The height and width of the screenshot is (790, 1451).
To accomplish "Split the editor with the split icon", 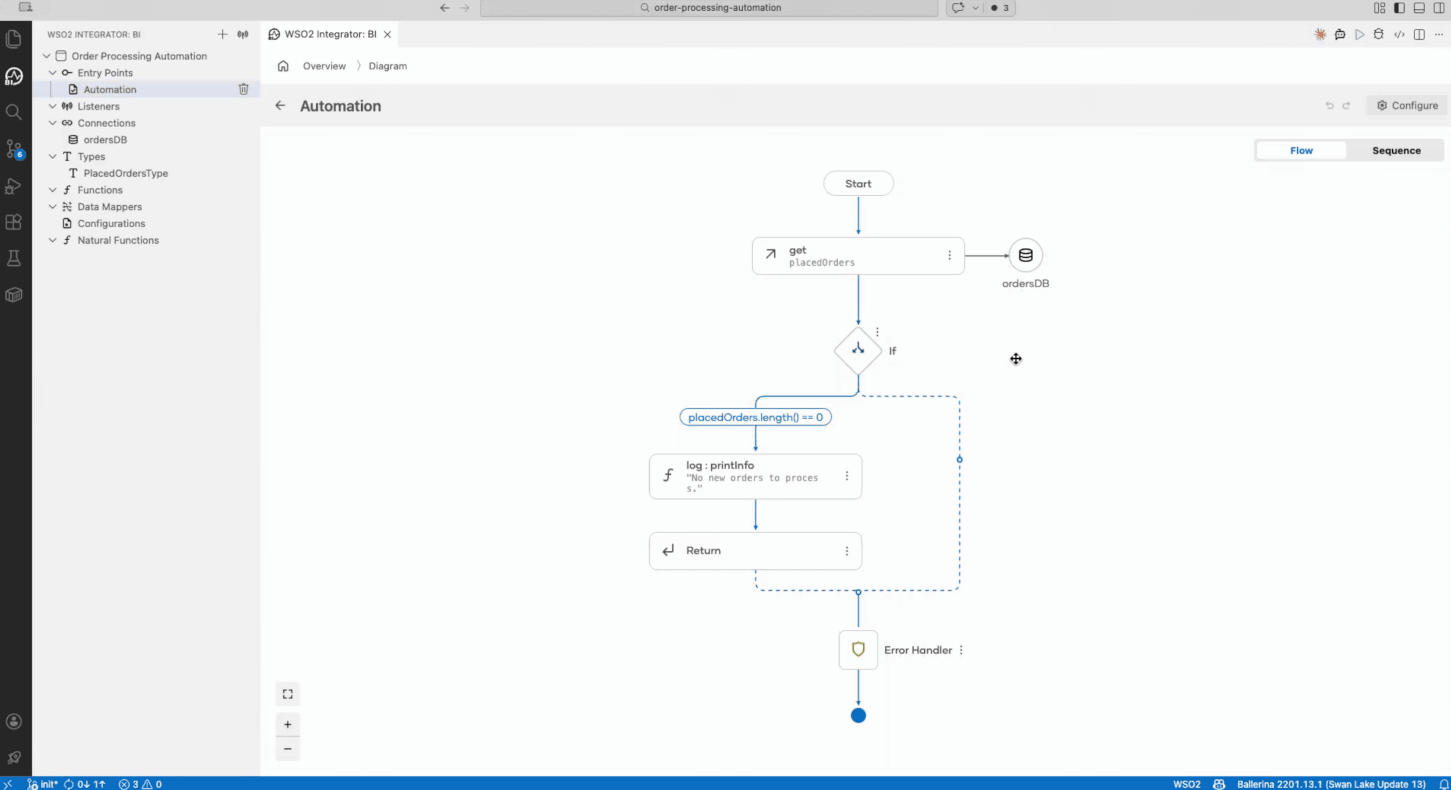I will click(1418, 34).
